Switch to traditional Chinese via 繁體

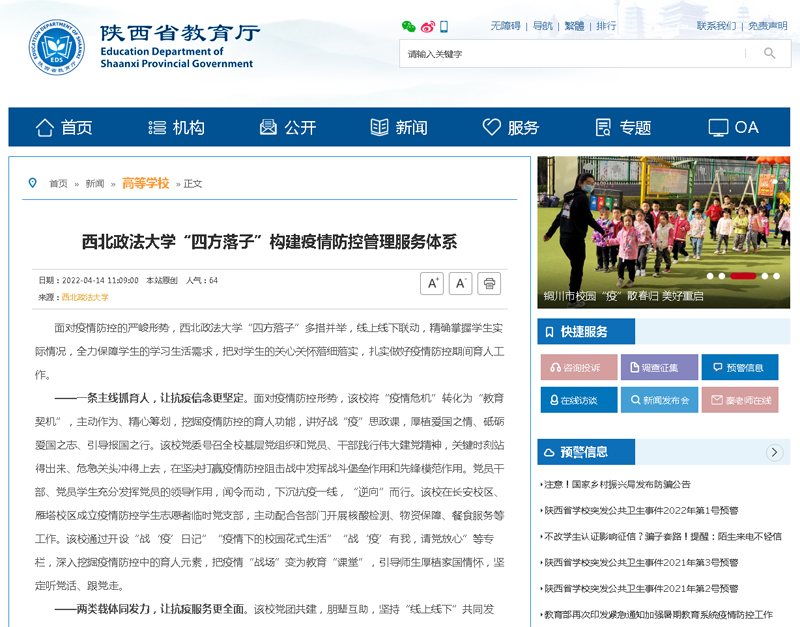[574, 26]
